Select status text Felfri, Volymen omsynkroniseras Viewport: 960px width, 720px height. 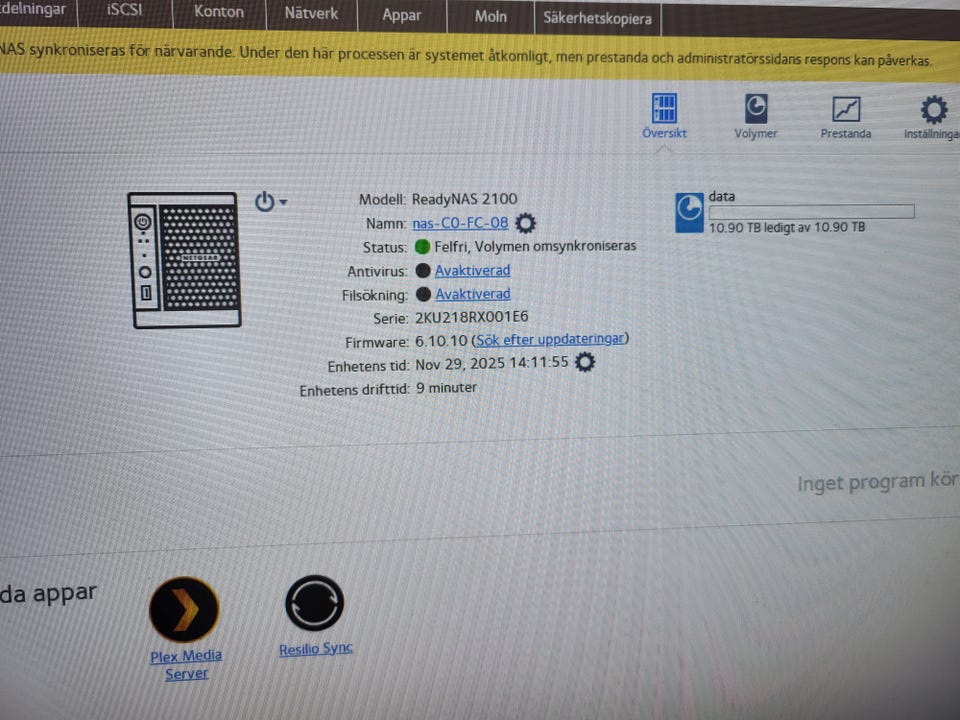[x=535, y=246]
